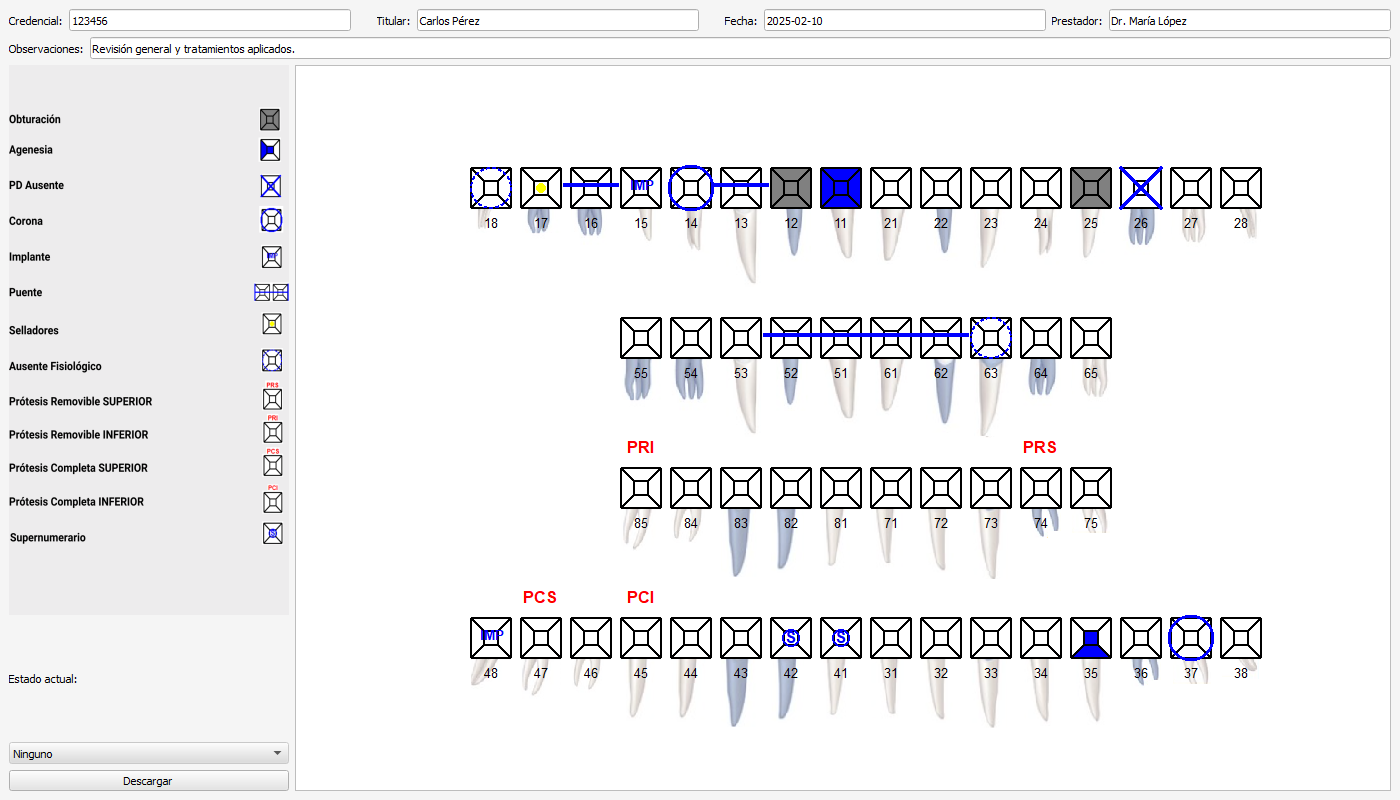The height and width of the screenshot is (800, 1400).
Task: Click tooth 18 box with dotted circle
Action: (x=491, y=188)
